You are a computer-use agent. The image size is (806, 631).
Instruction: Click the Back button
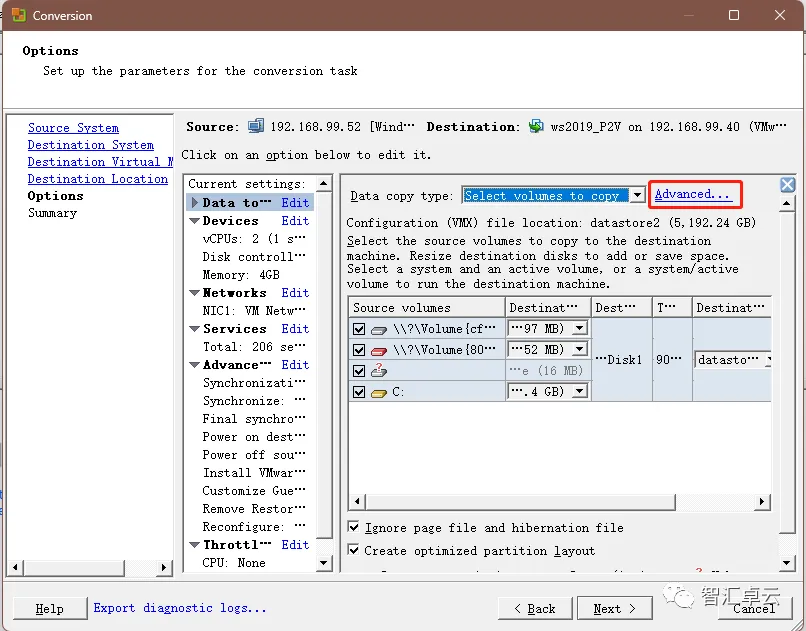(535, 608)
